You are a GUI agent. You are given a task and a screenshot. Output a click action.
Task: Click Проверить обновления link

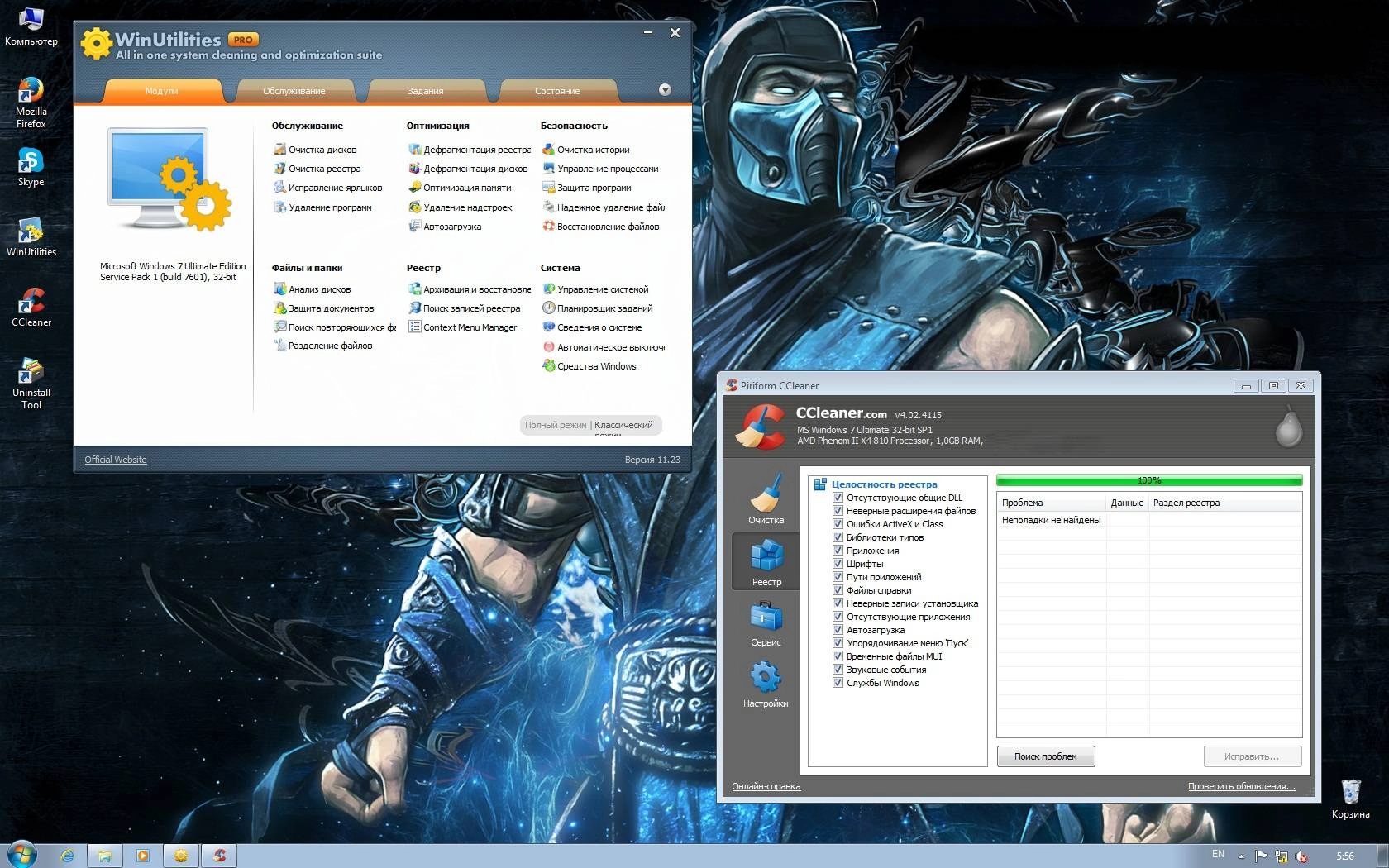tap(1242, 786)
